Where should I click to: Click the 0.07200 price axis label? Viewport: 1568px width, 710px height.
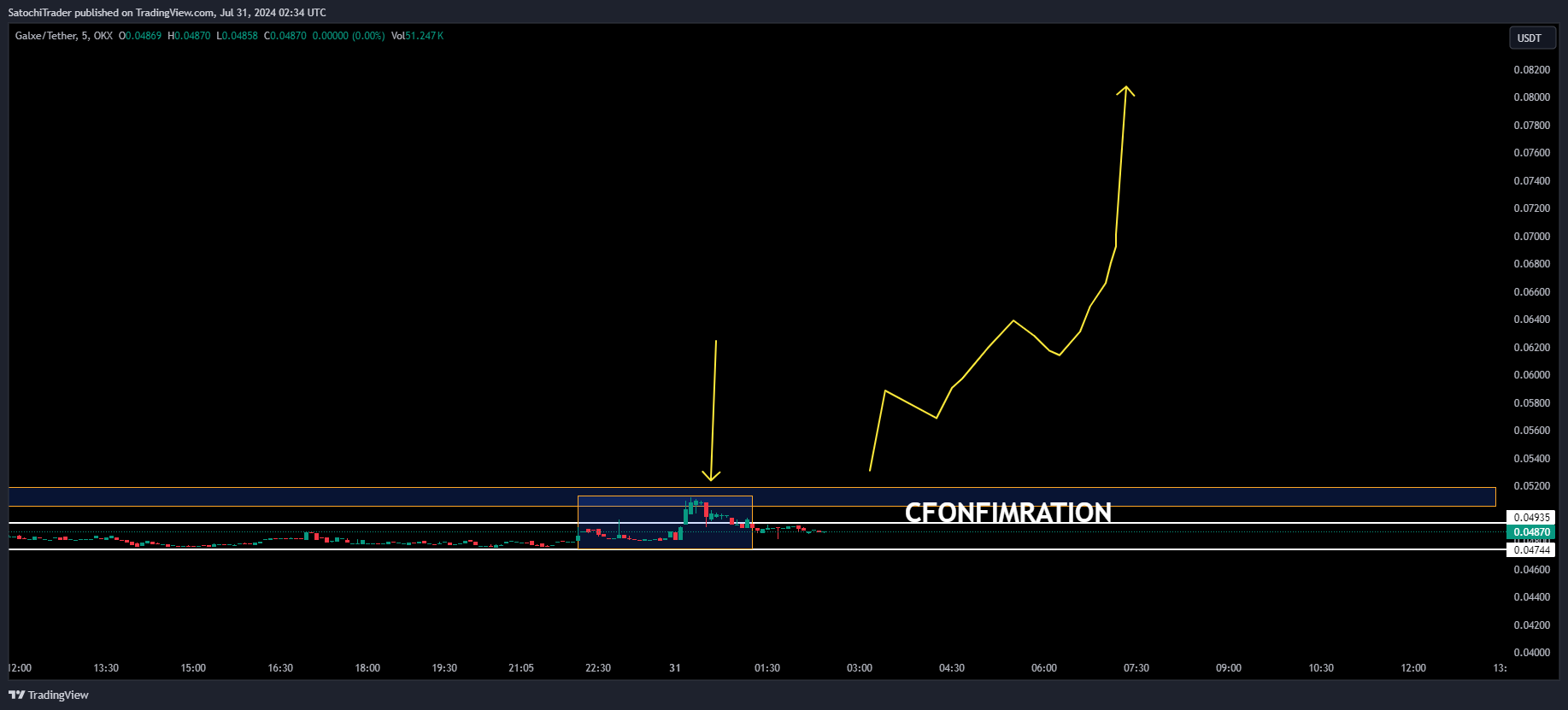[x=1531, y=208]
